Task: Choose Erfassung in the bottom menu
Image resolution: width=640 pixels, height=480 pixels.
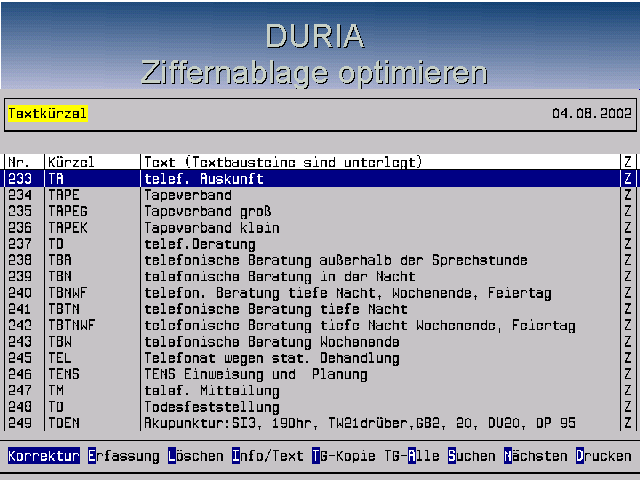Action: 124,456
